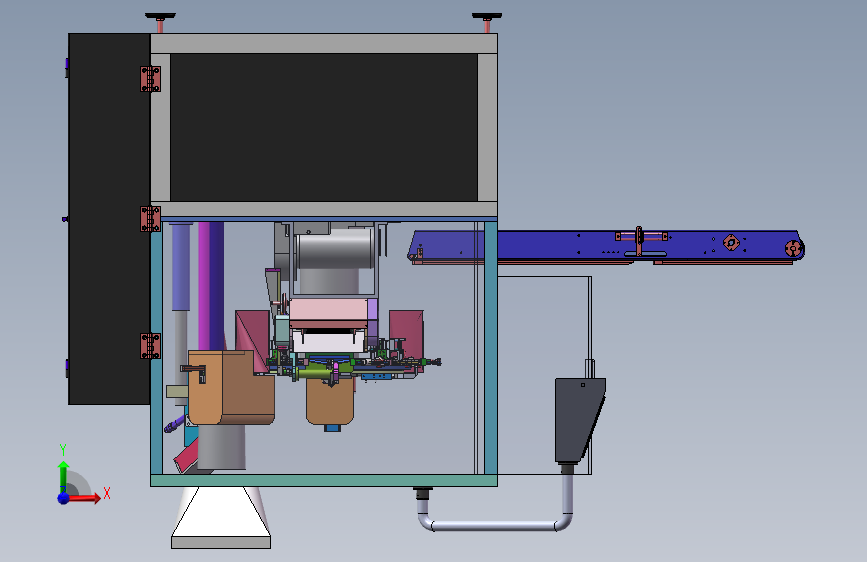The height and width of the screenshot is (562, 867).
Task: Select the maroon angled plate on the right
Action: (406, 333)
